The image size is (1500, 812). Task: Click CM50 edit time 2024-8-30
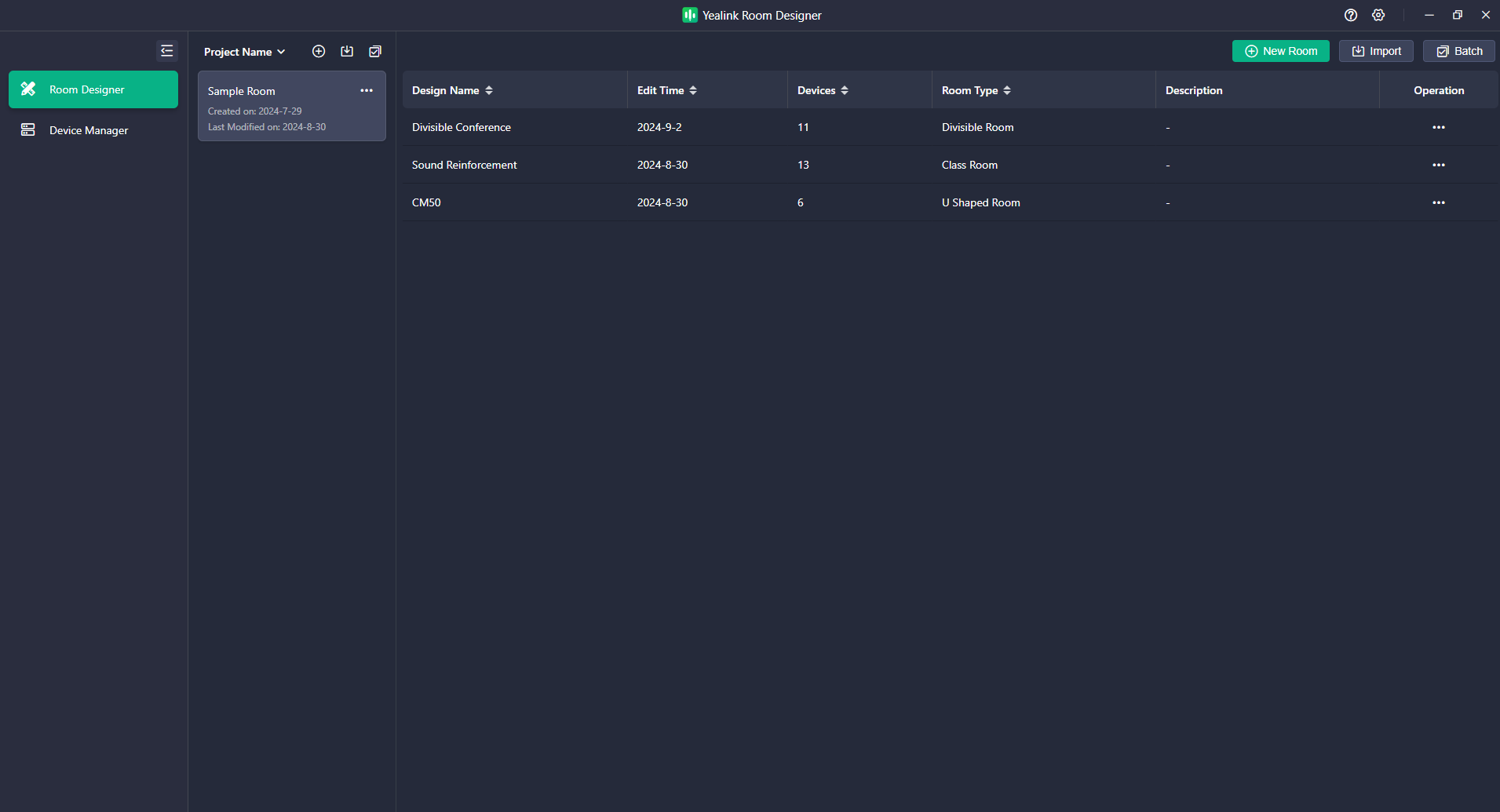click(x=662, y=202)
